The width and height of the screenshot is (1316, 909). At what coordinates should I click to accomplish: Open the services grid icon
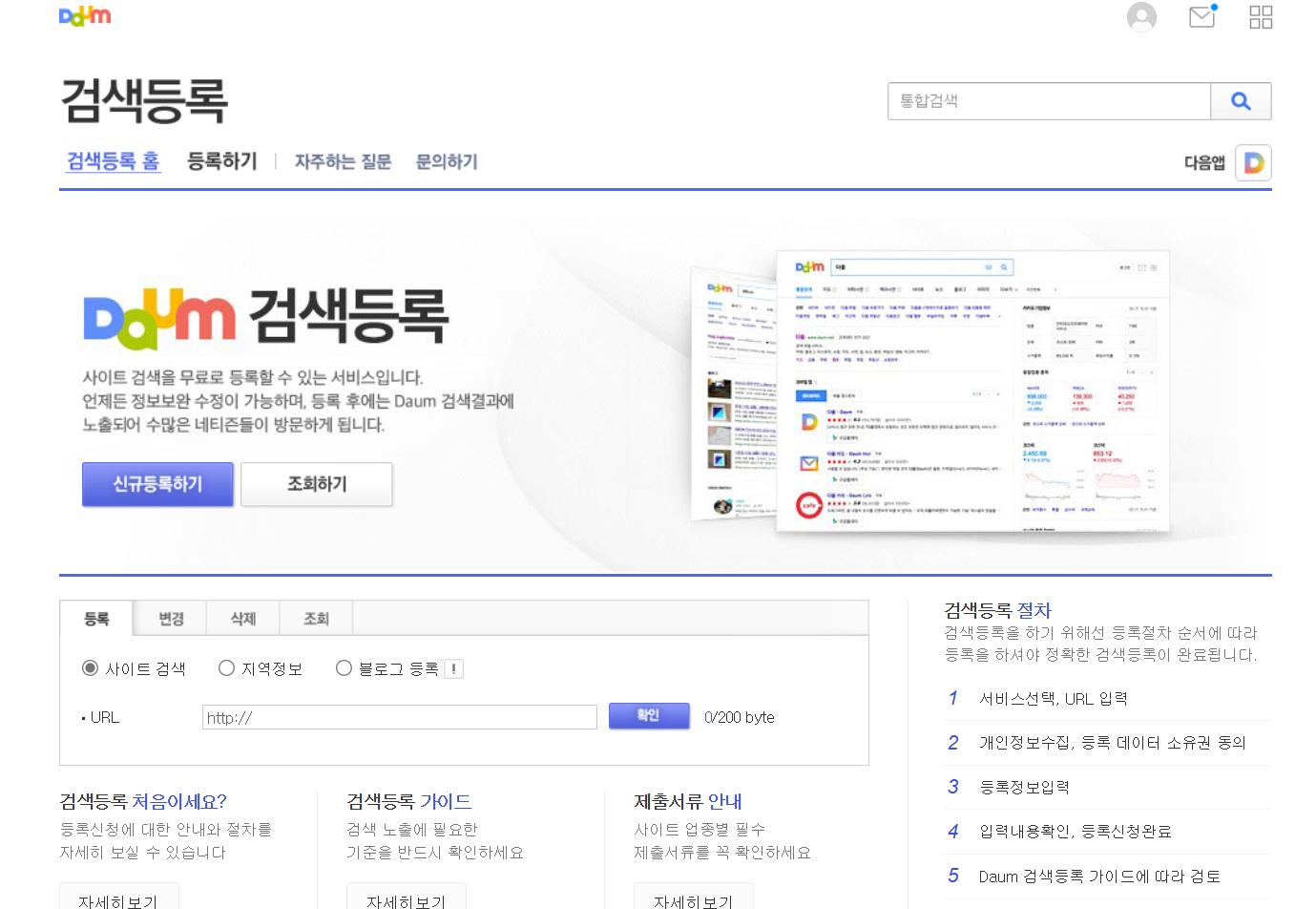[x=1261, y=17]
